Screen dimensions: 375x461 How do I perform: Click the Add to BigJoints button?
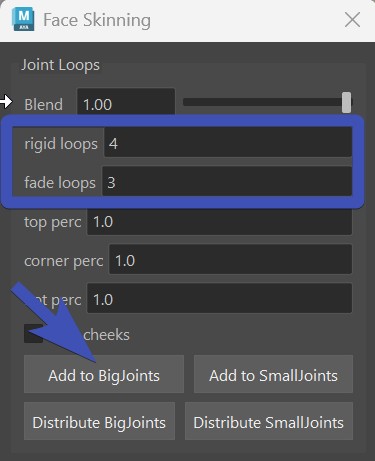(x=104, y=374)
